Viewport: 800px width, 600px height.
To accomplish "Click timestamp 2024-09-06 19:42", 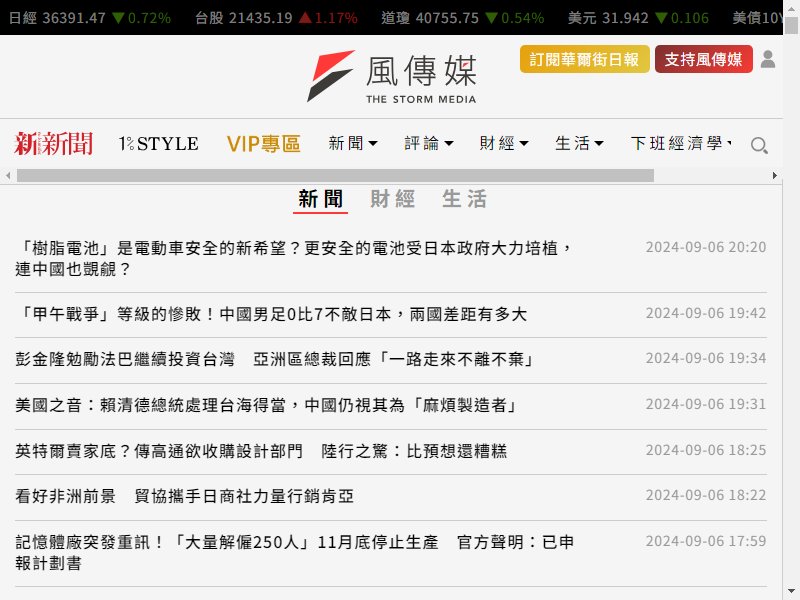I will [x=706, y=313].
